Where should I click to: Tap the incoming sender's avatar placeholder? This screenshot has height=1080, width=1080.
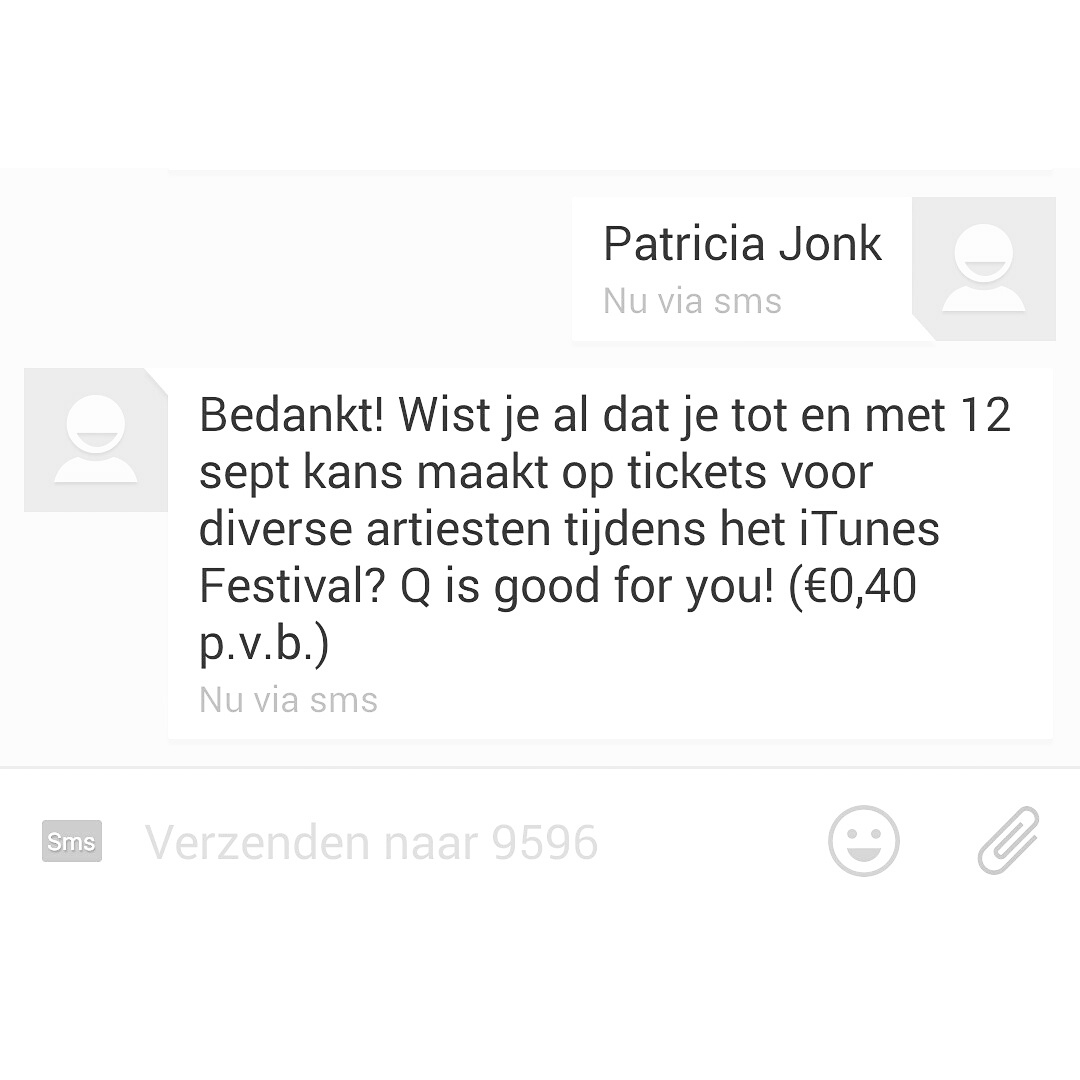pyautogui.click(x=96, y=440)
